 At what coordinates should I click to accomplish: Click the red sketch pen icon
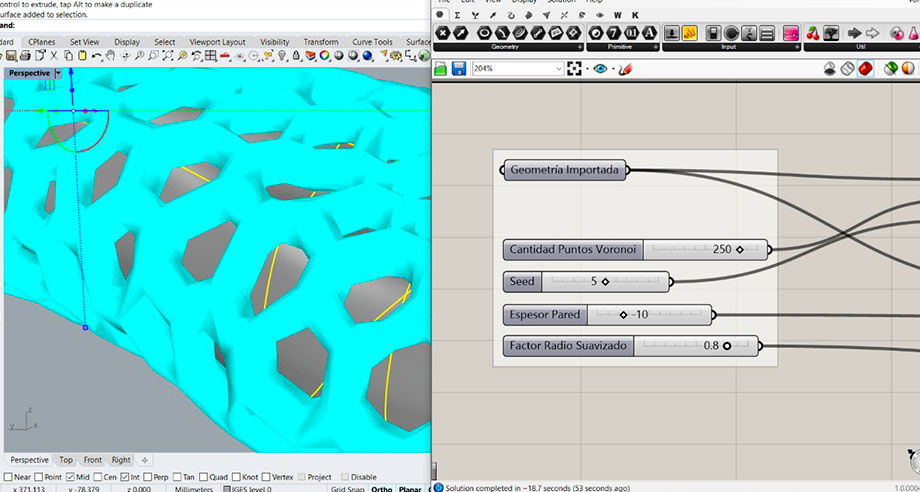pyautogui.click(x=625, y=69)
